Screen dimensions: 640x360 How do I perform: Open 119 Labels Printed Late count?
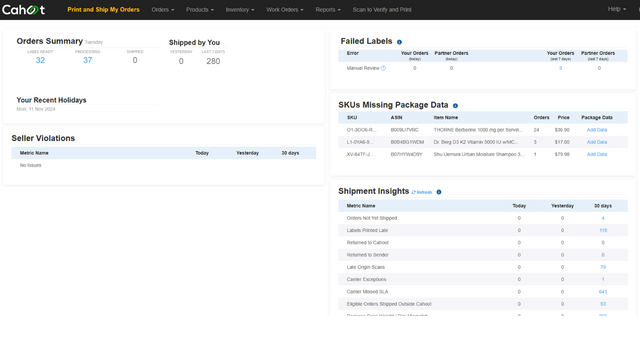(603, 231)
